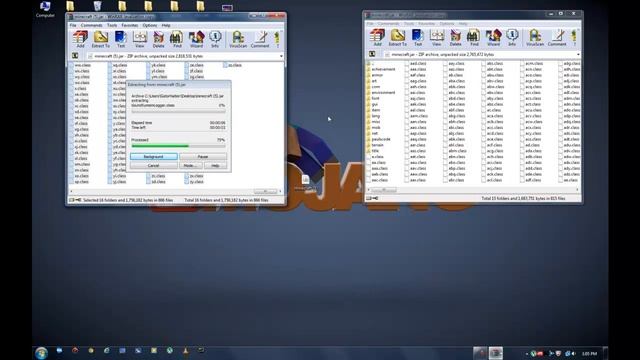This screenshot has height=360, width=640.
Task: Click Recycle Bin desktop icon
Action: tap(97, 6)
